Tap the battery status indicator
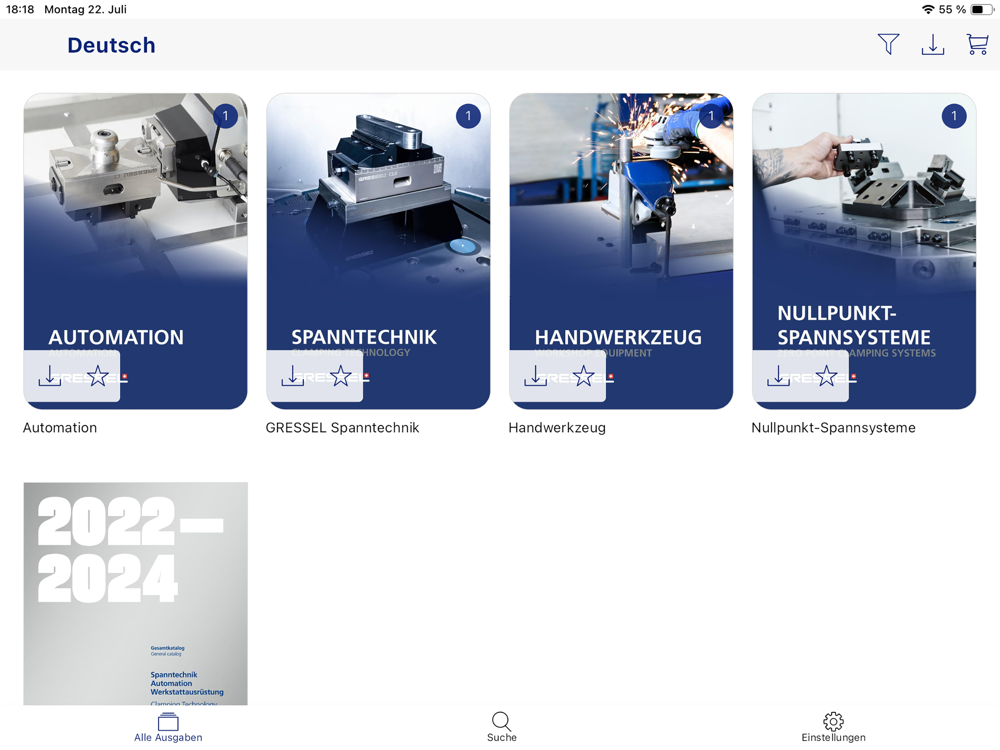The image size is (1000, 750). click(x=981, y=9)
